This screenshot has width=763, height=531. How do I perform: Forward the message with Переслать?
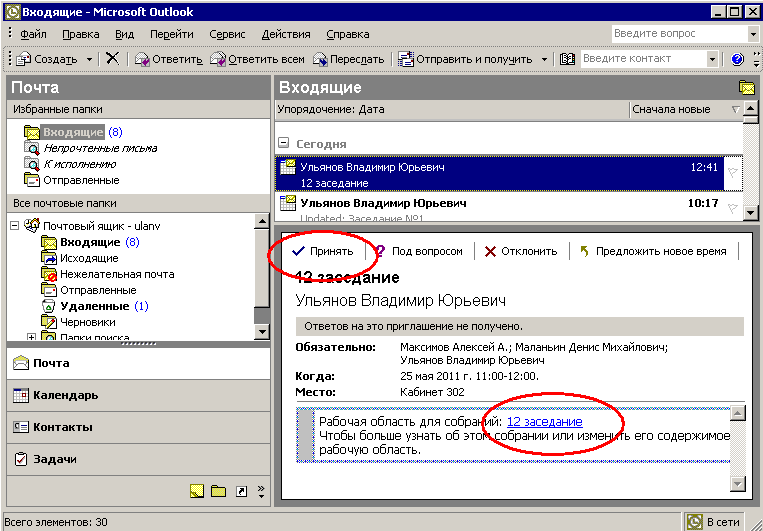point(348,59)
